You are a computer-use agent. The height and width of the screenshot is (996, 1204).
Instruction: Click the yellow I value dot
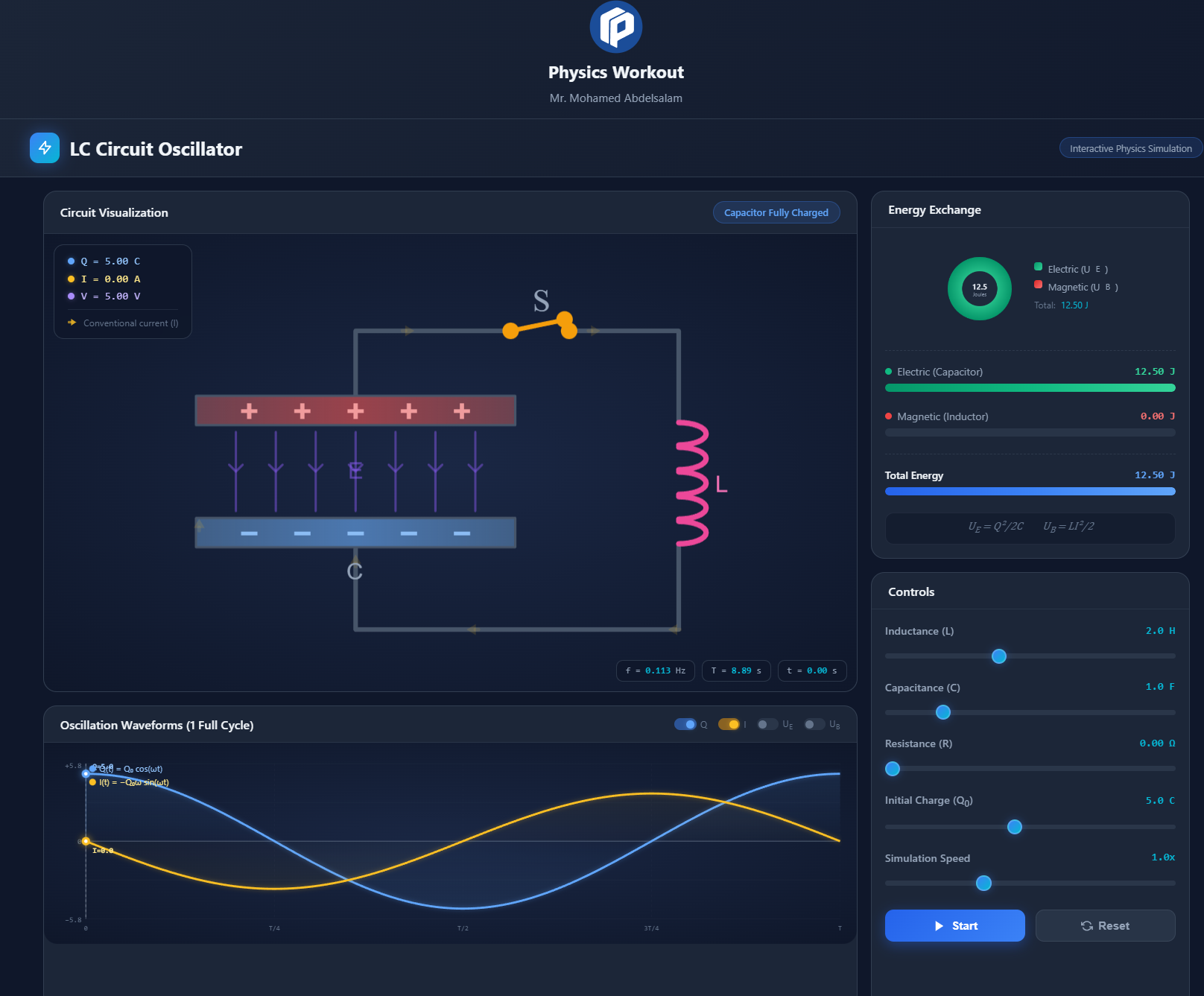tap(71, 279)
